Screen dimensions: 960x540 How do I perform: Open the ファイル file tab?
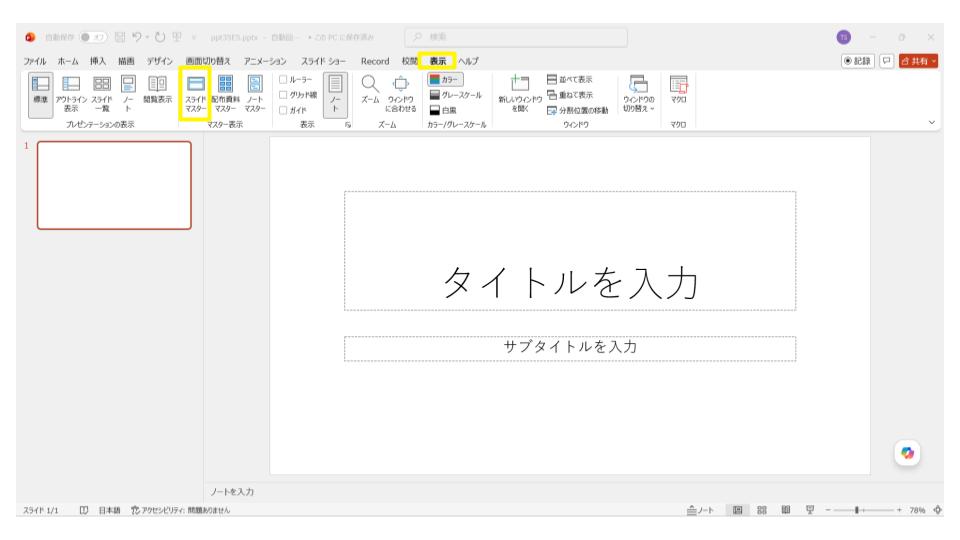point(35,61)
